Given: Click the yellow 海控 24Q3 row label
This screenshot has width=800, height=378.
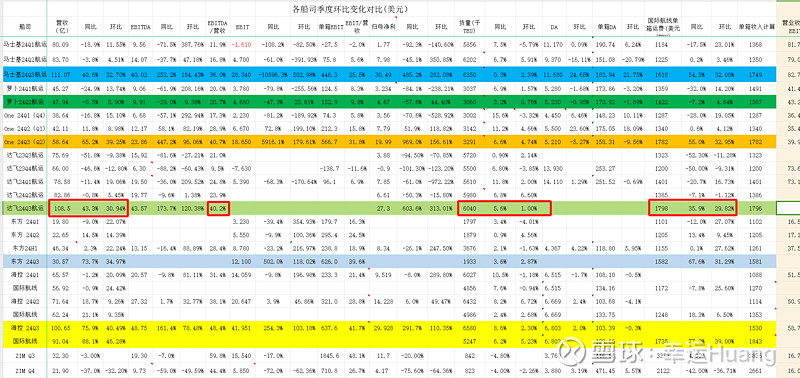Looking at the screenshot, I should pyautogui.click(x=23, y=325).
